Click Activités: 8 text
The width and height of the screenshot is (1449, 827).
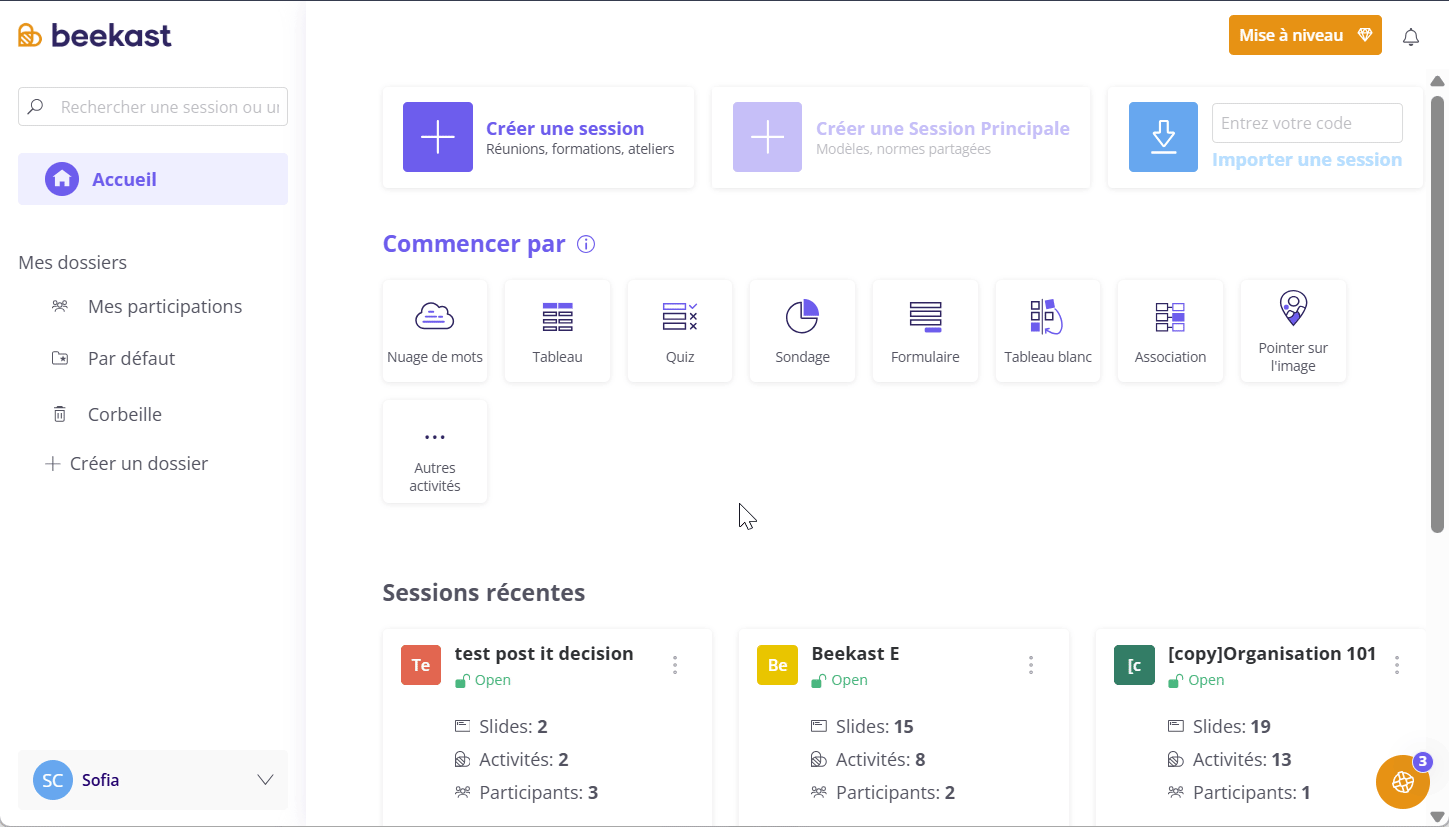point(880,759)
